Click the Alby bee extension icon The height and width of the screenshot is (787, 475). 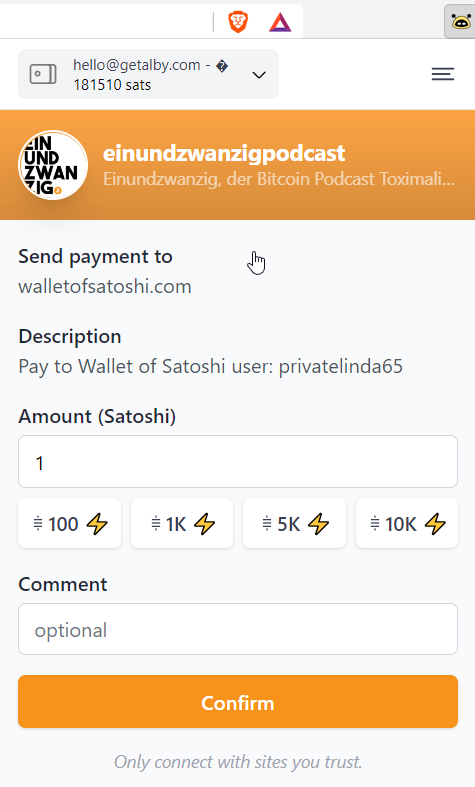click(x=460, y=22)
